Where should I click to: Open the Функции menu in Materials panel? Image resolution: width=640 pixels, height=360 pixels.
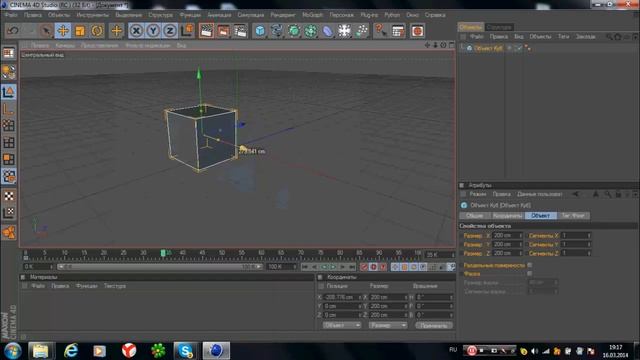coord(87,286)
